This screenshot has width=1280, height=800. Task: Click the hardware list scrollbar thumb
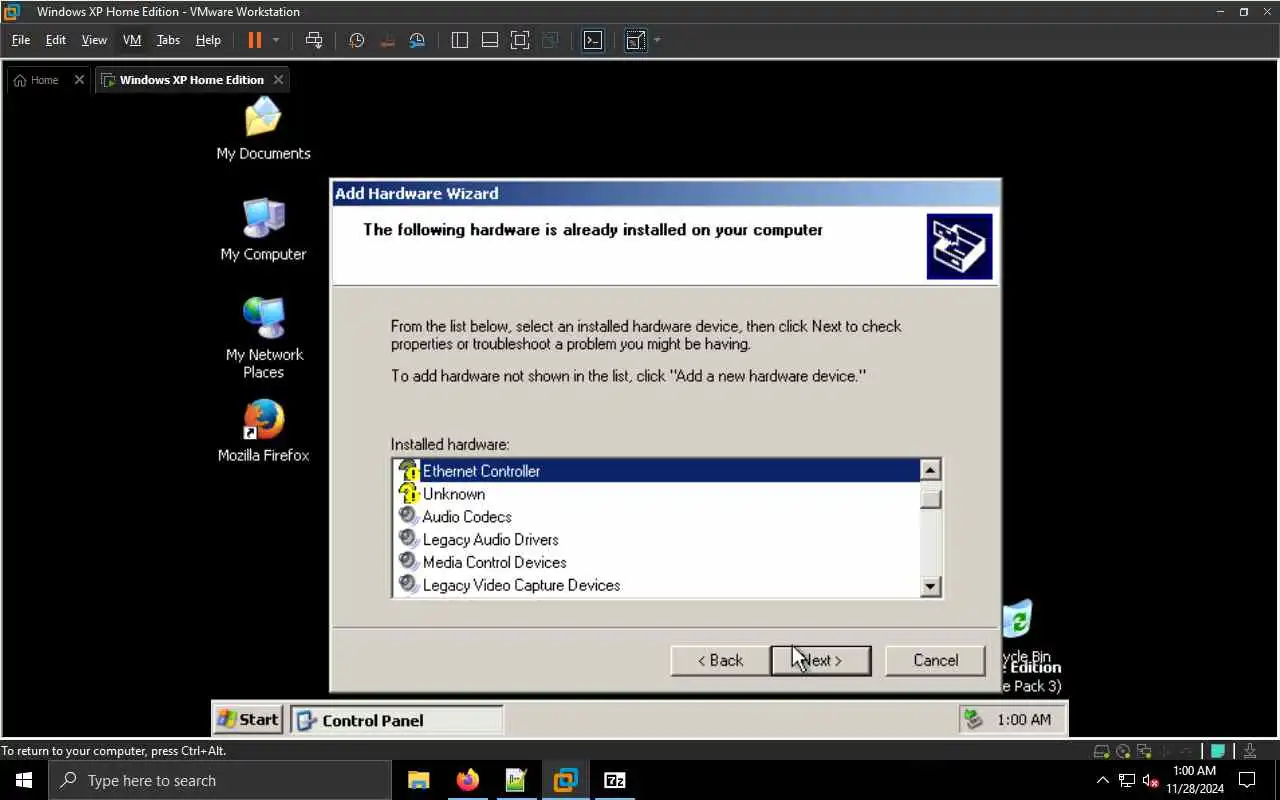pyautogui.click(x=930, y=498)
